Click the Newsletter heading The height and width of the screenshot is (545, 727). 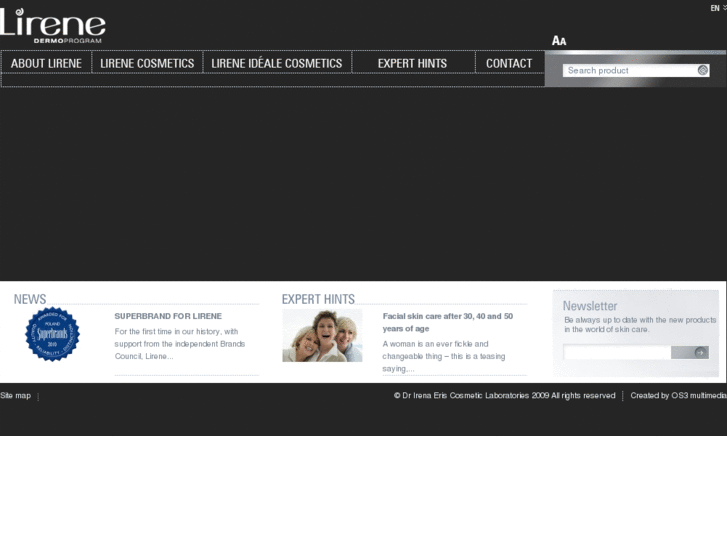click(590, 306)
